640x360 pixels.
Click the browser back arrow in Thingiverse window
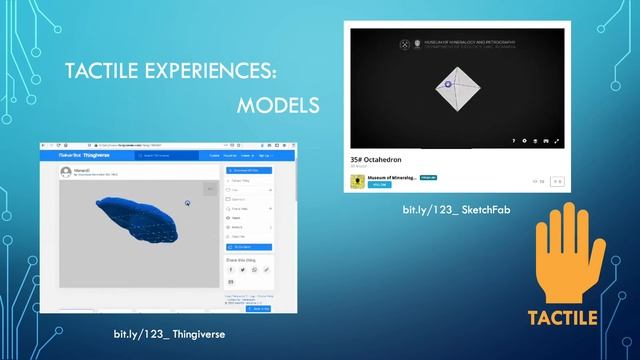[x=44, y=145]
